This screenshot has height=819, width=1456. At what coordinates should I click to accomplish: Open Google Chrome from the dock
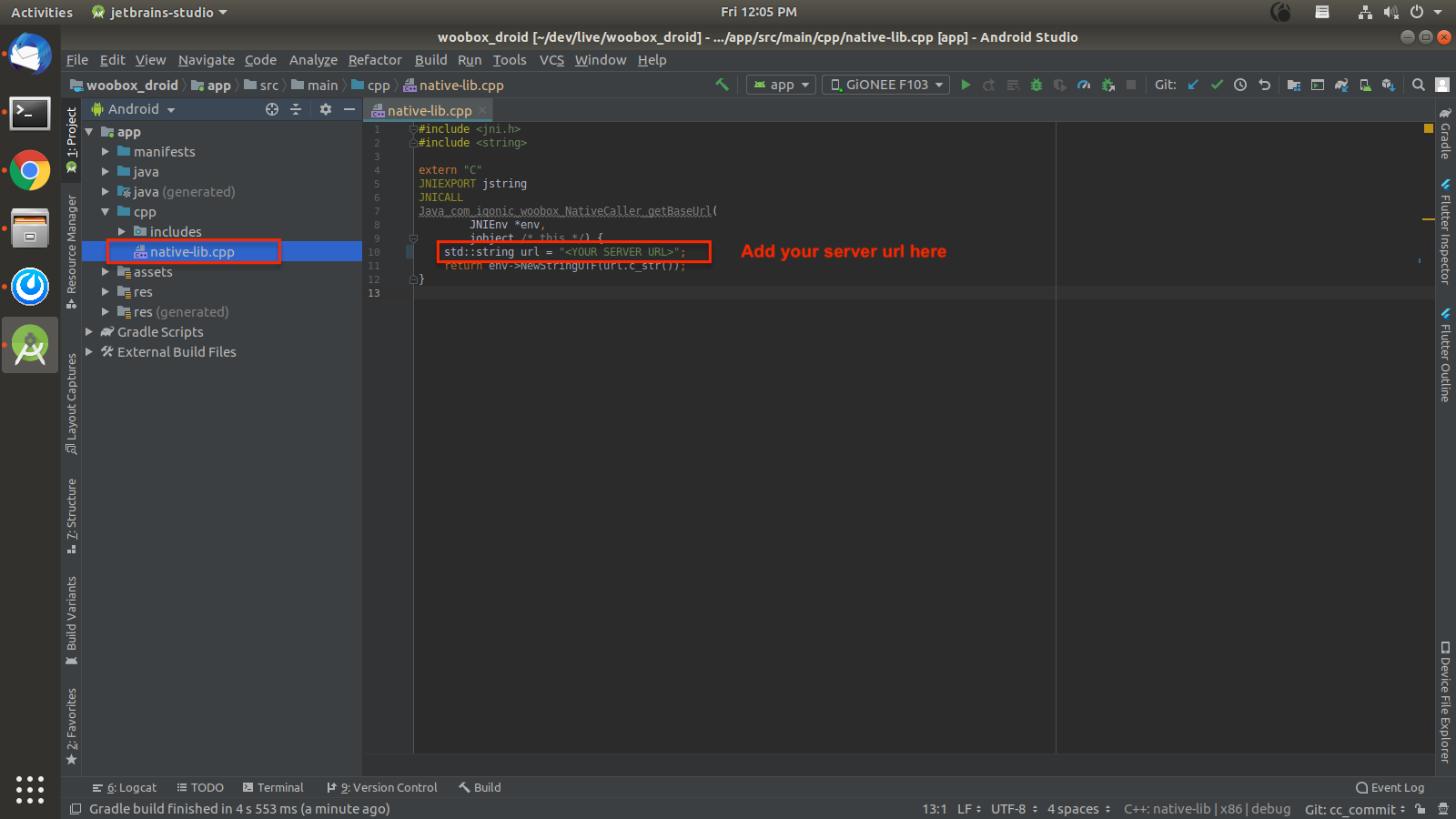point(30,170)
